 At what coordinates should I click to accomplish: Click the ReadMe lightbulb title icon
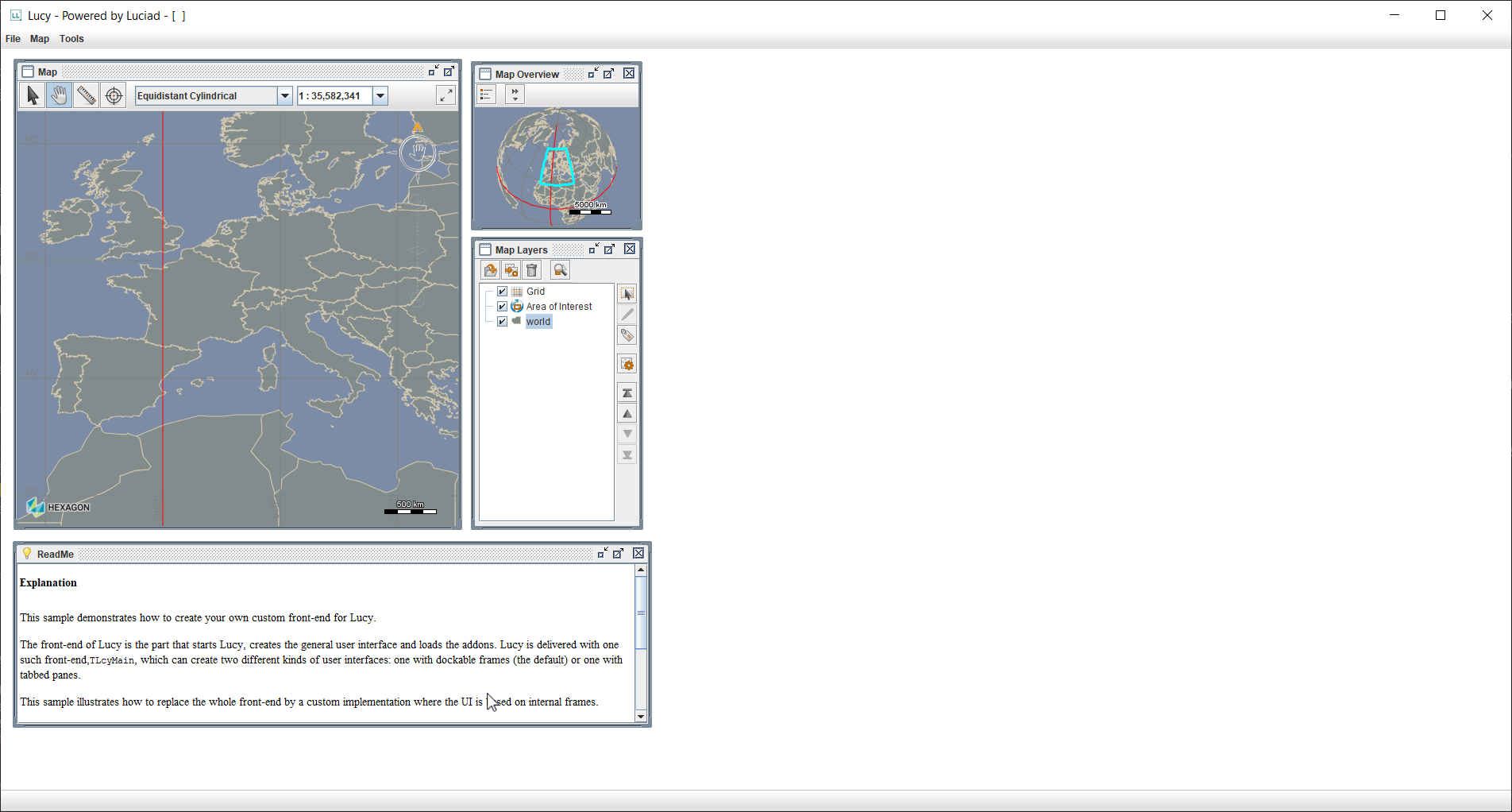(27, 554)
